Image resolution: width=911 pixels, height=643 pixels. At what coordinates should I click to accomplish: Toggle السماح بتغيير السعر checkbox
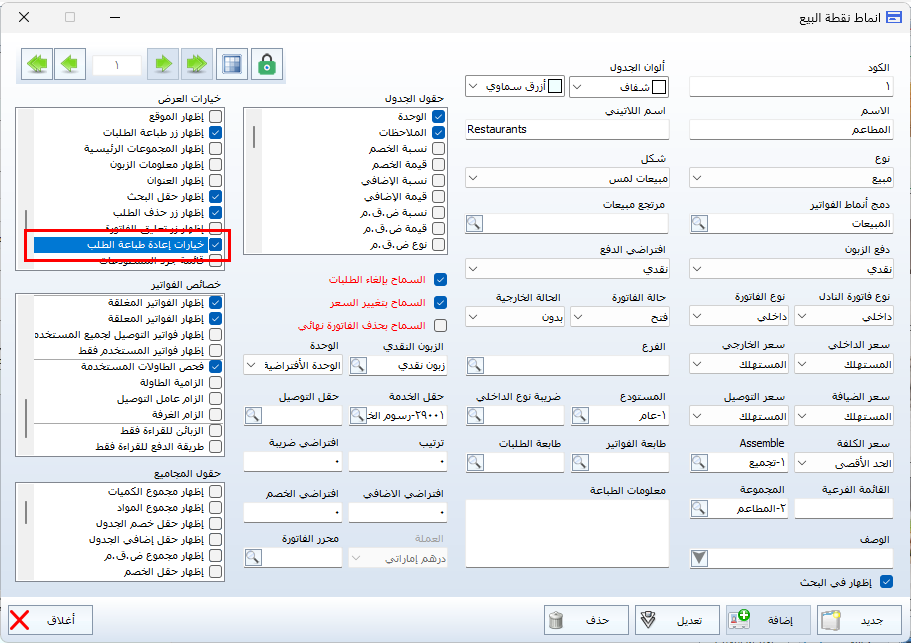point(440,302)
